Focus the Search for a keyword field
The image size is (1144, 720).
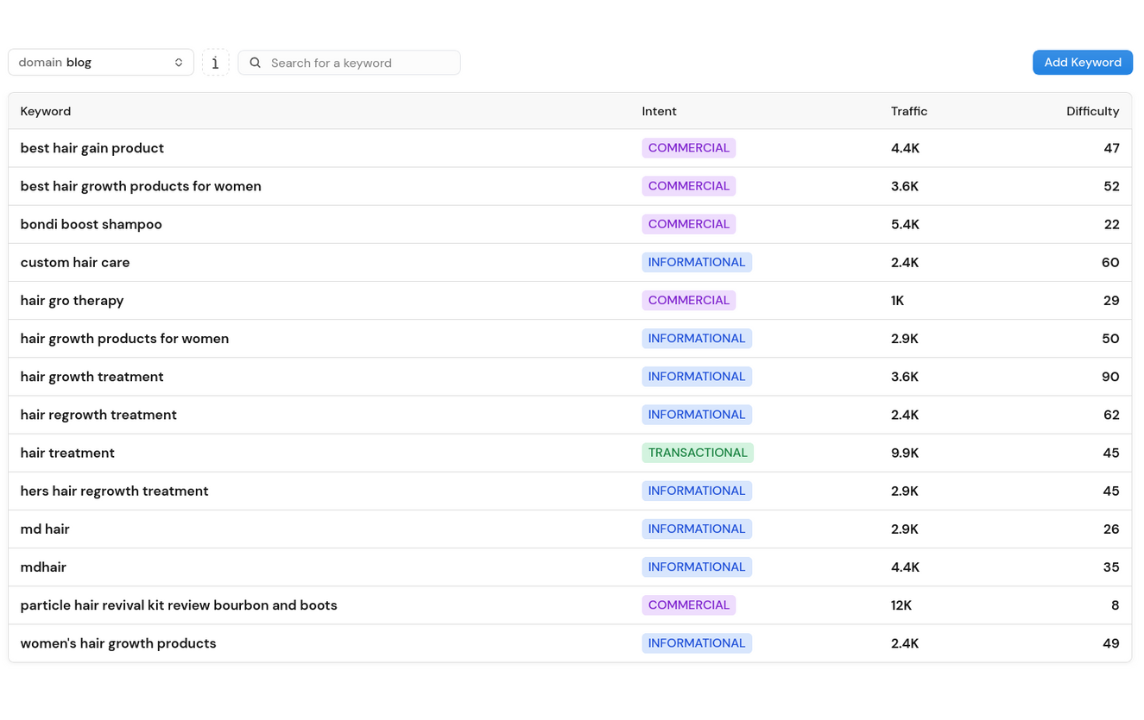349,63
